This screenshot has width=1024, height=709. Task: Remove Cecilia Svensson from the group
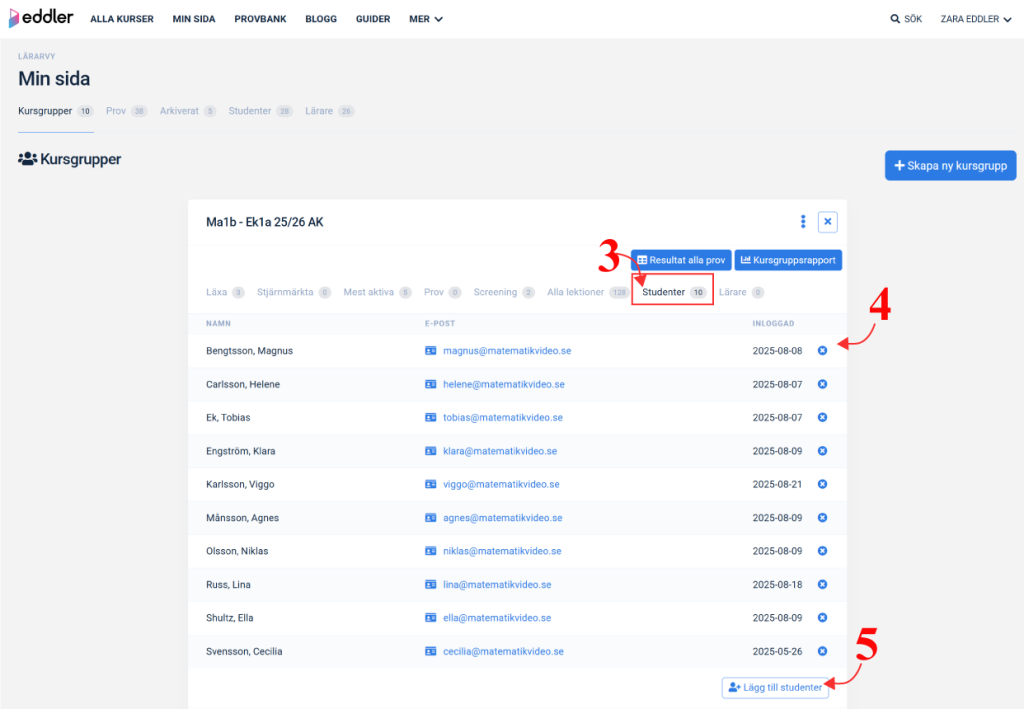(822, 651)
